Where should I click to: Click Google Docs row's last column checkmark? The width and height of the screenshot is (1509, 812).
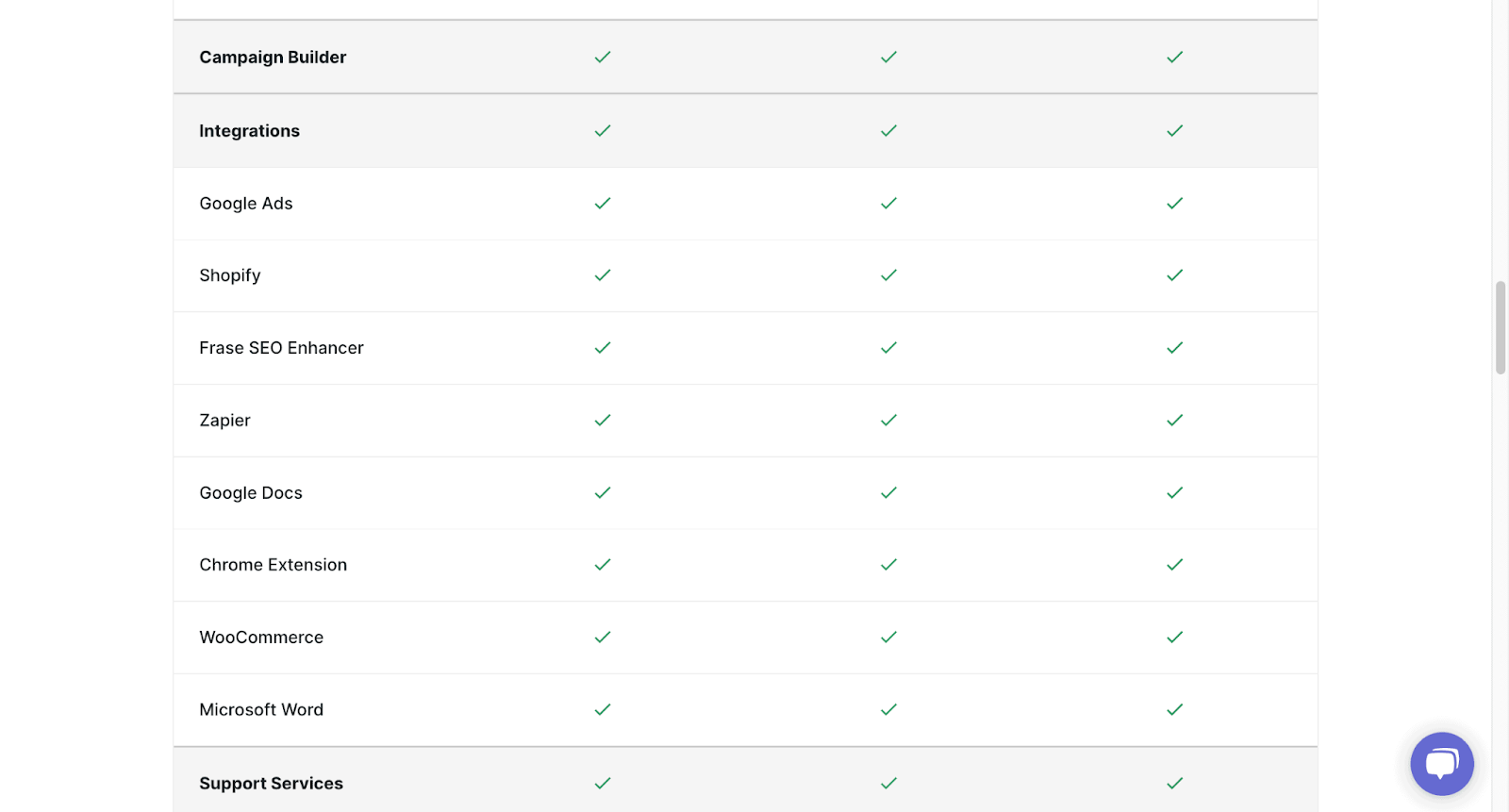pyautogui.click(x=1174, y=493)
